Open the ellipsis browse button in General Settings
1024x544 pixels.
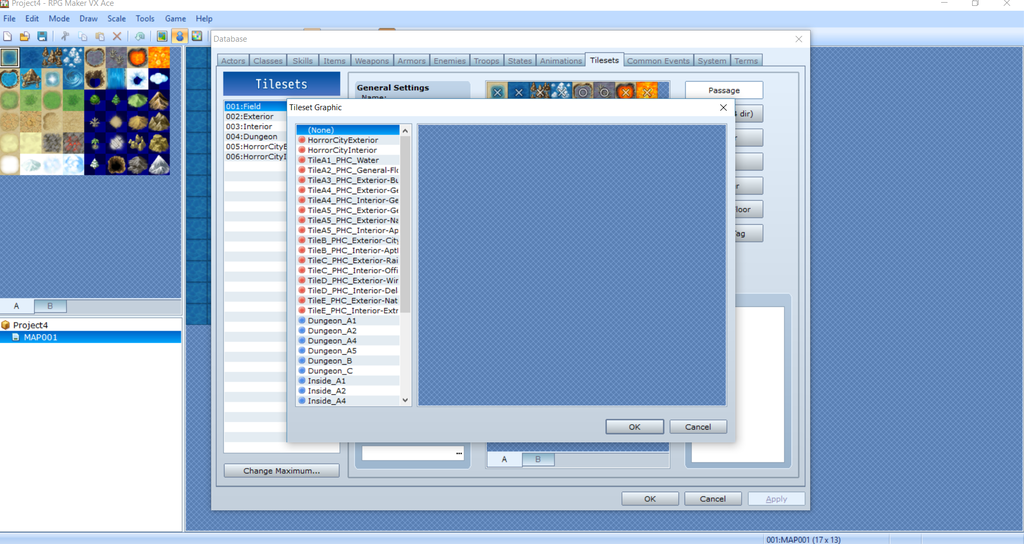[458, 453]
